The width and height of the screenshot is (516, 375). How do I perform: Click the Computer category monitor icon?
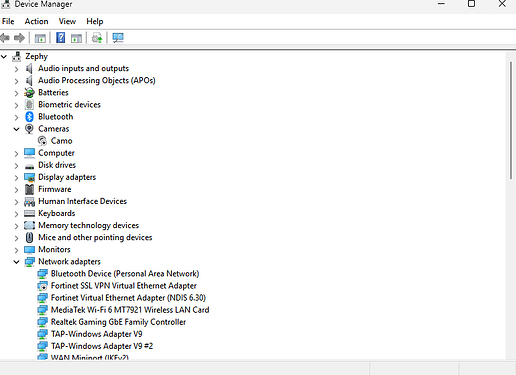[29, 153]
